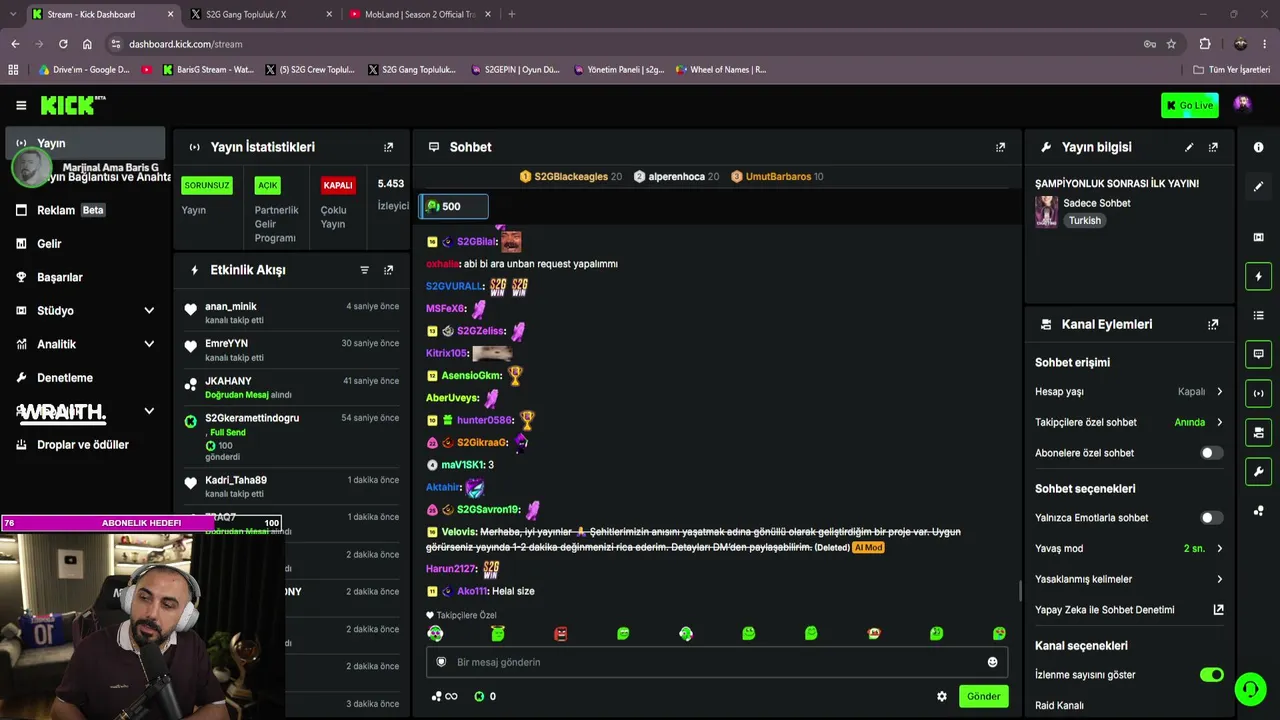Expand the Analitik sidebar section
The width and height of the screenshot is (1280, 720).
pyautogui.click(x=149, y=344)
